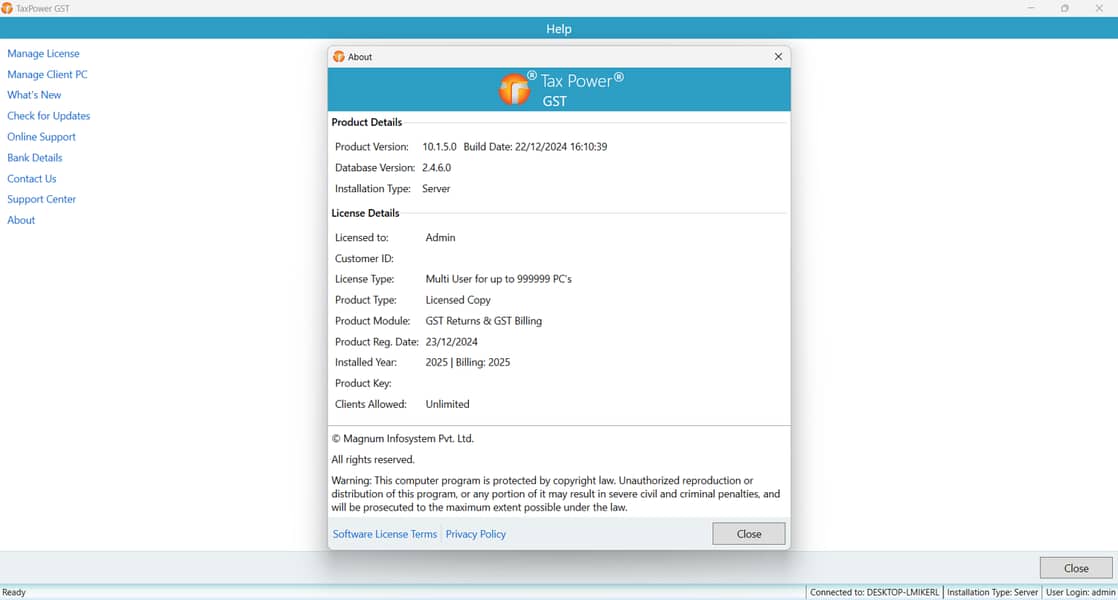1118x600 pixels.
Task: Click the Installed Year 2025 | Billing: 2025 value
Action: 468,362
